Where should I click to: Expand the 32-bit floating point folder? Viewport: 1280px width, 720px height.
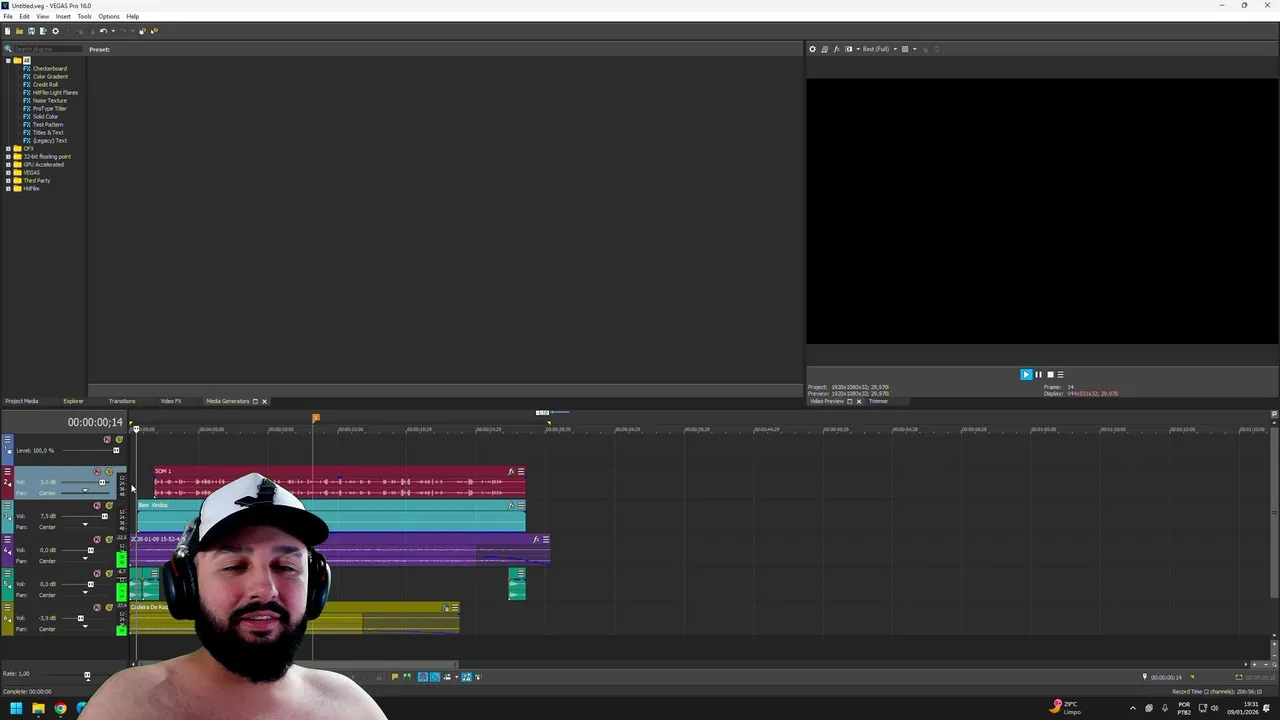point(8,157)
